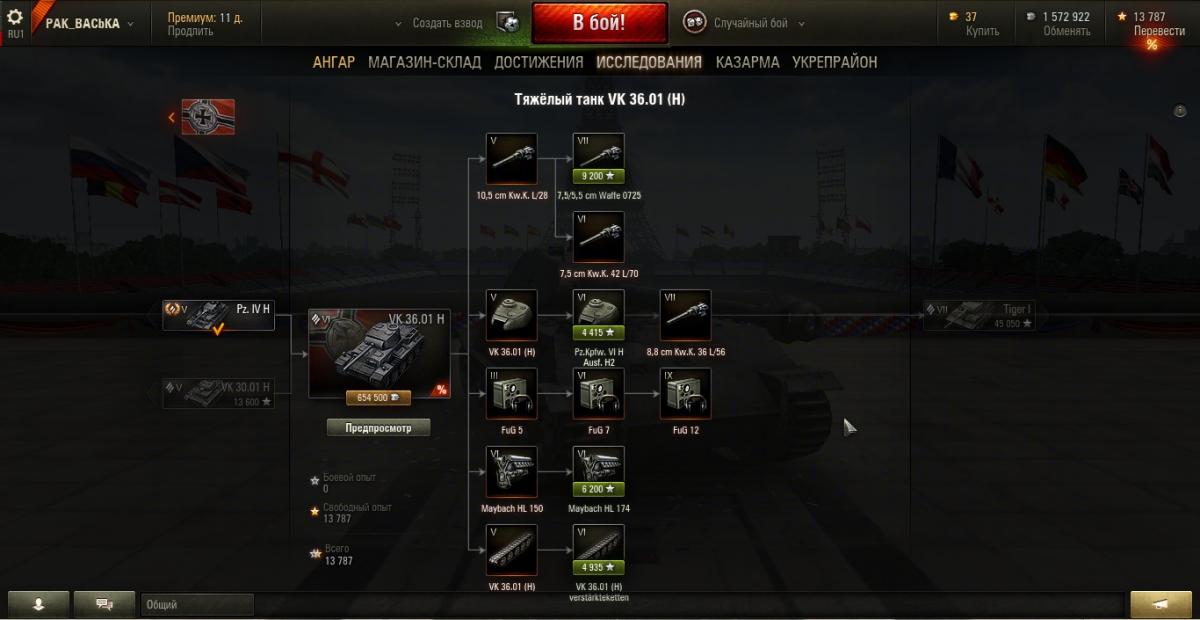Click the Предпросмотр preview button
This screenshot has width=1200, height=620.
[379, 427]
